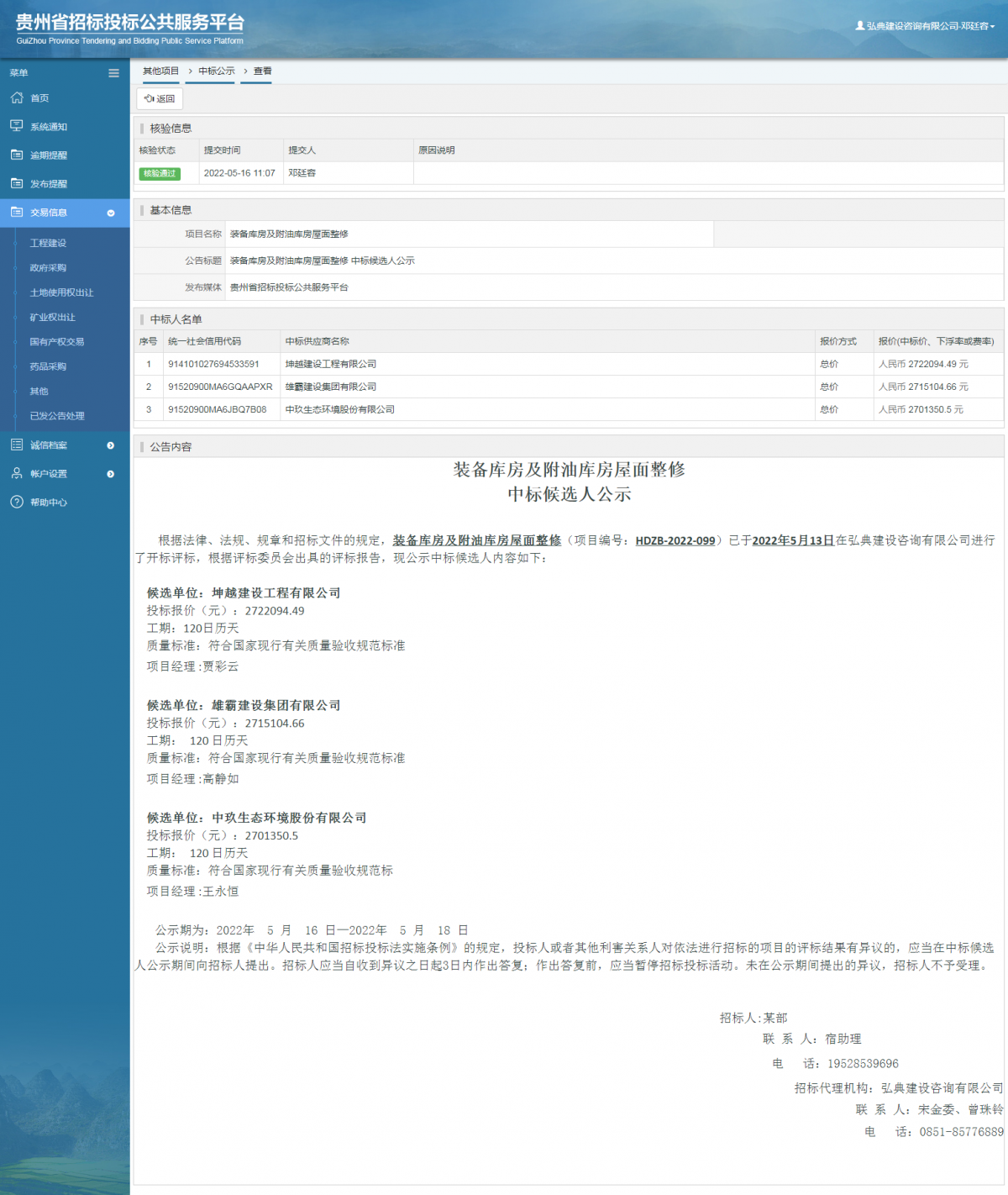Click credit code 914101027694533591

point(213,364)
